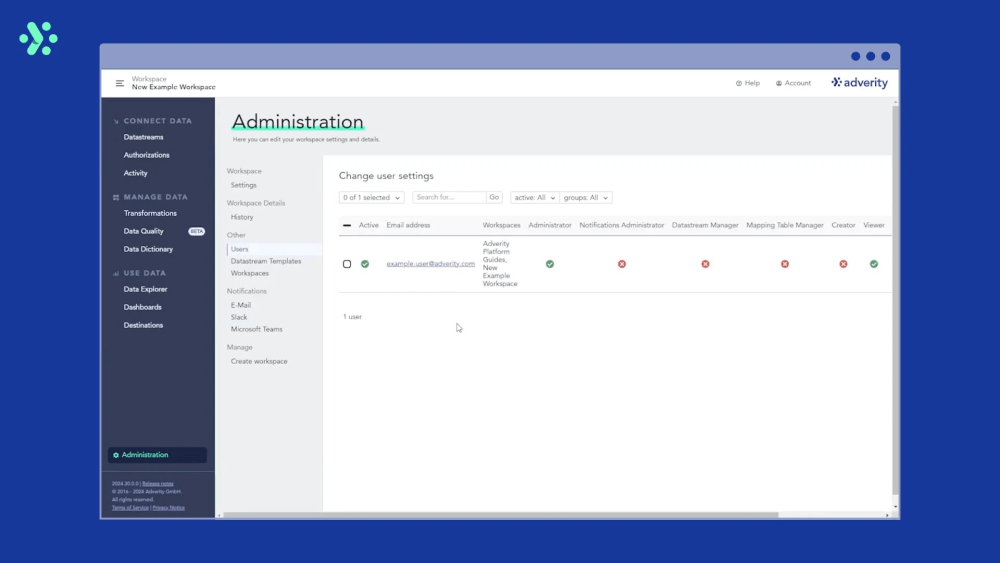Toggle the Mapping Table Manager red cross
The image size is (1000, 563).
pyautogui.click(x=785, y=264)
